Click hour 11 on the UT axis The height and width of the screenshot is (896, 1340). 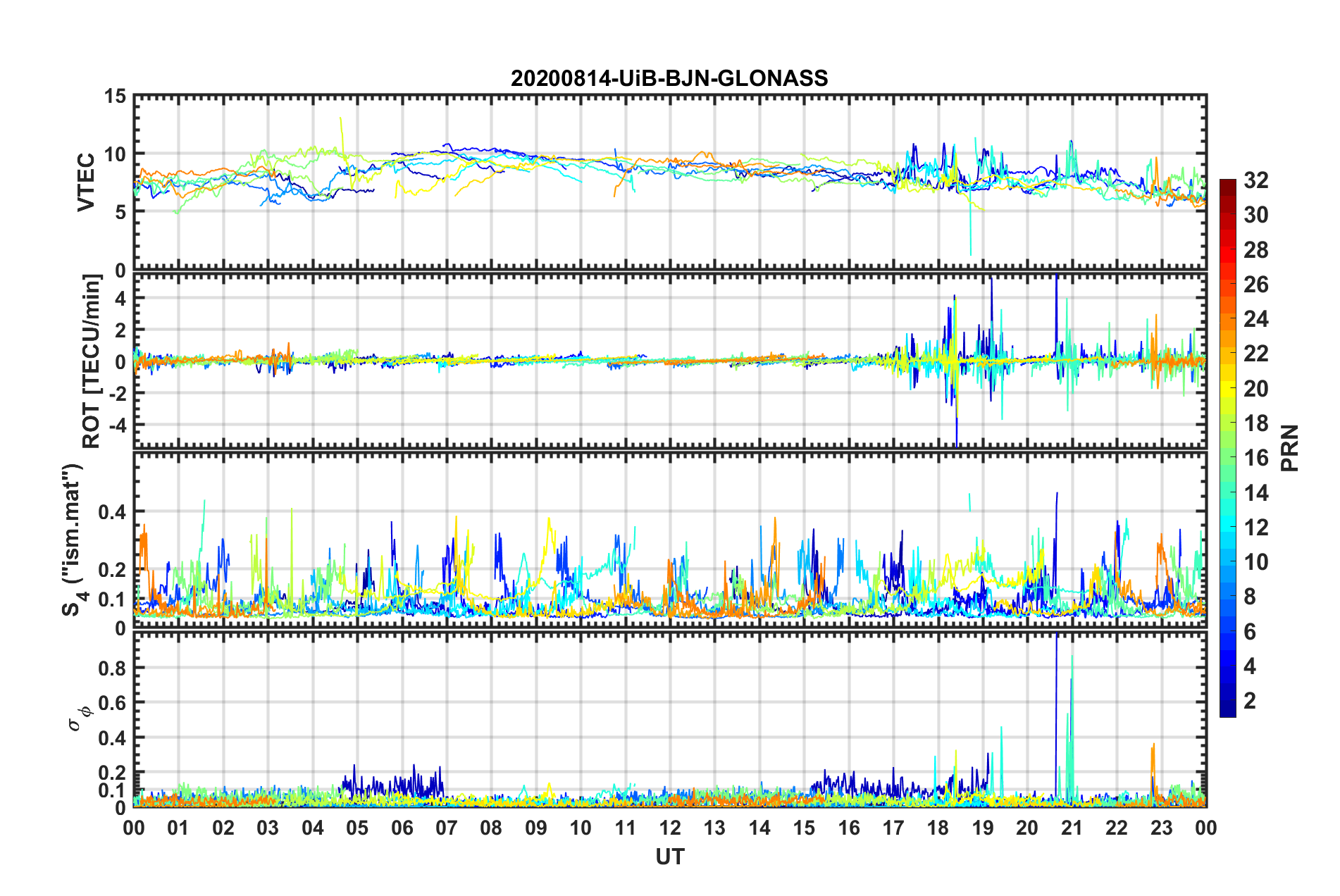(x=626, y=828)
